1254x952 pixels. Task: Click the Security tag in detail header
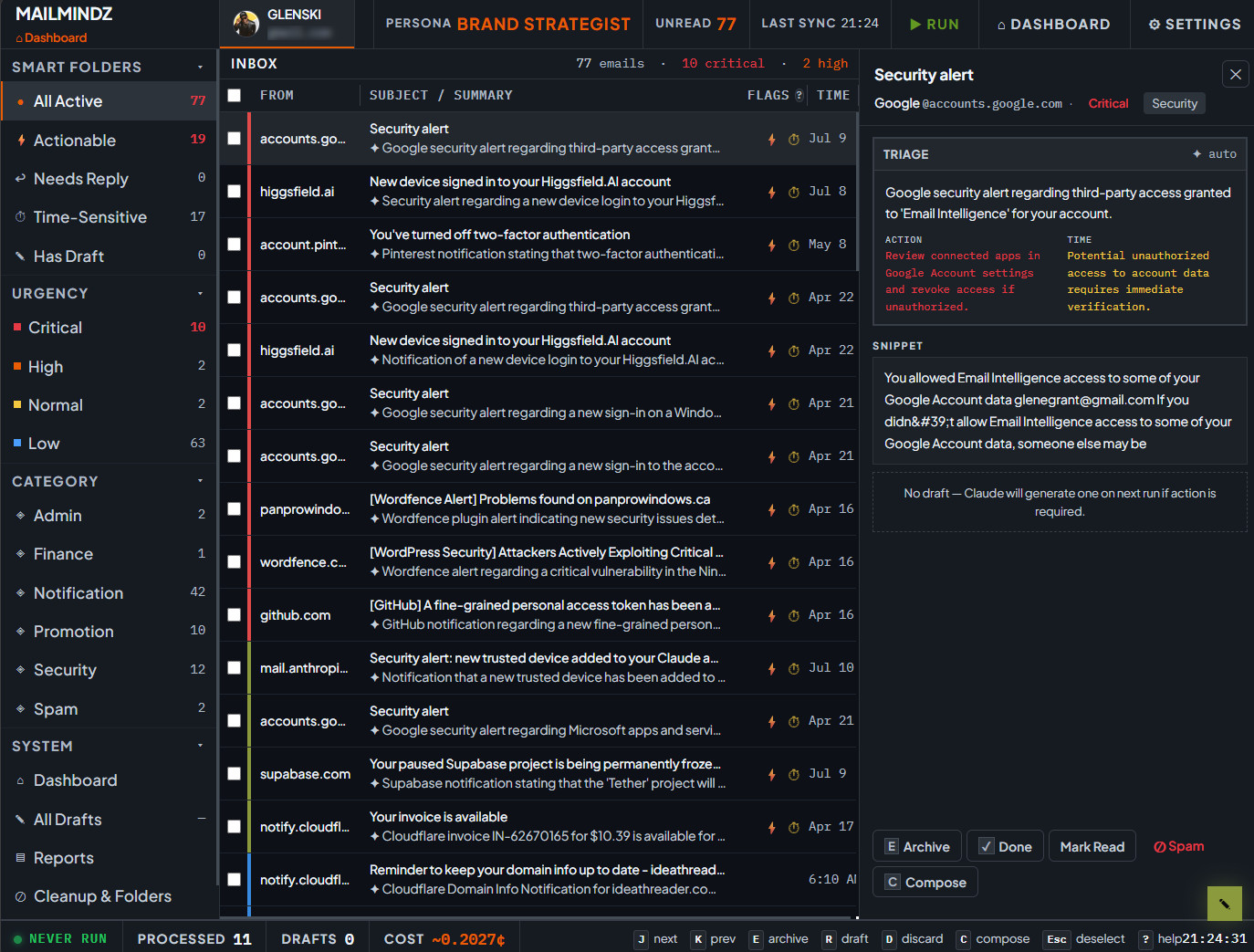pyautogui.click(x=1175, y=103)
